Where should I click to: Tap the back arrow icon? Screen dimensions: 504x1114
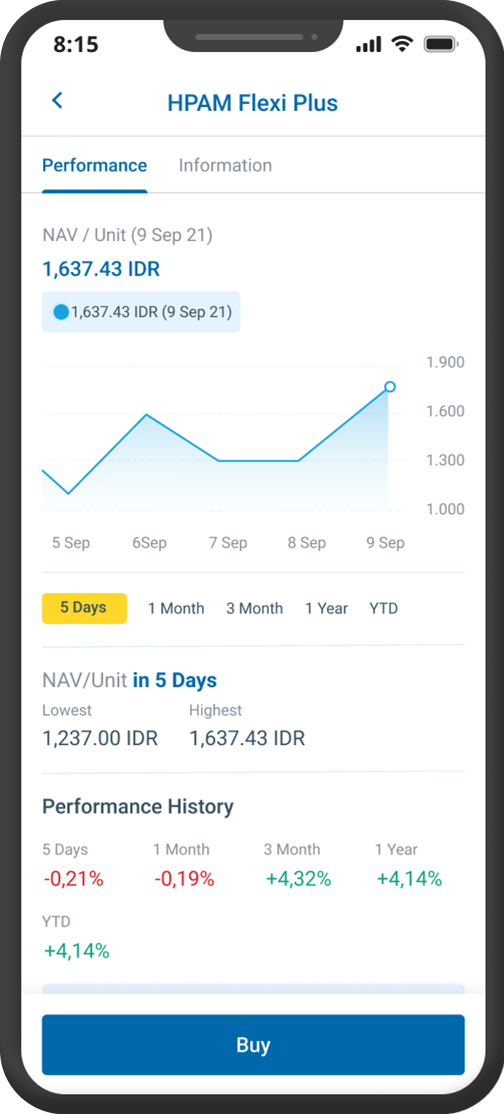tap(58, 101)
